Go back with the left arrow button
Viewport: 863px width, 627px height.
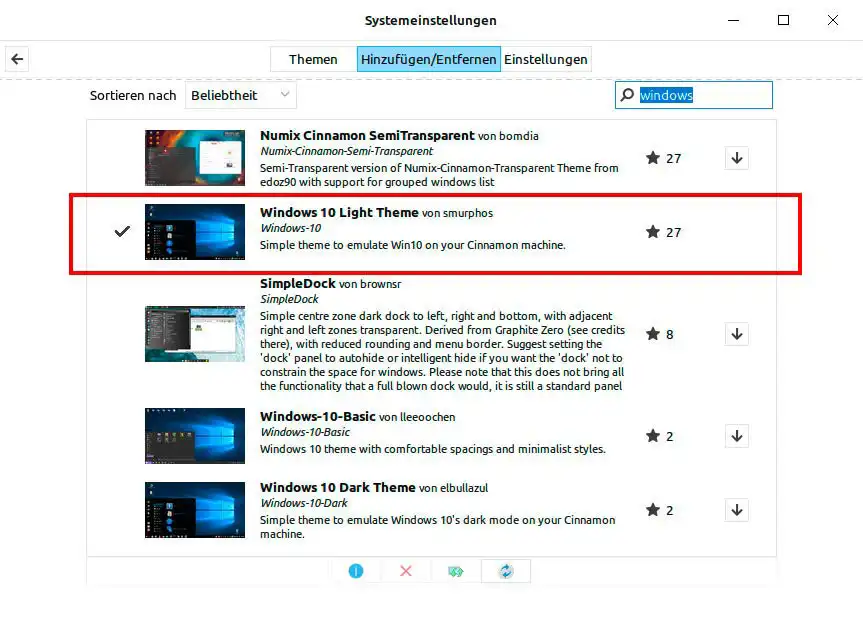[17, 59]
